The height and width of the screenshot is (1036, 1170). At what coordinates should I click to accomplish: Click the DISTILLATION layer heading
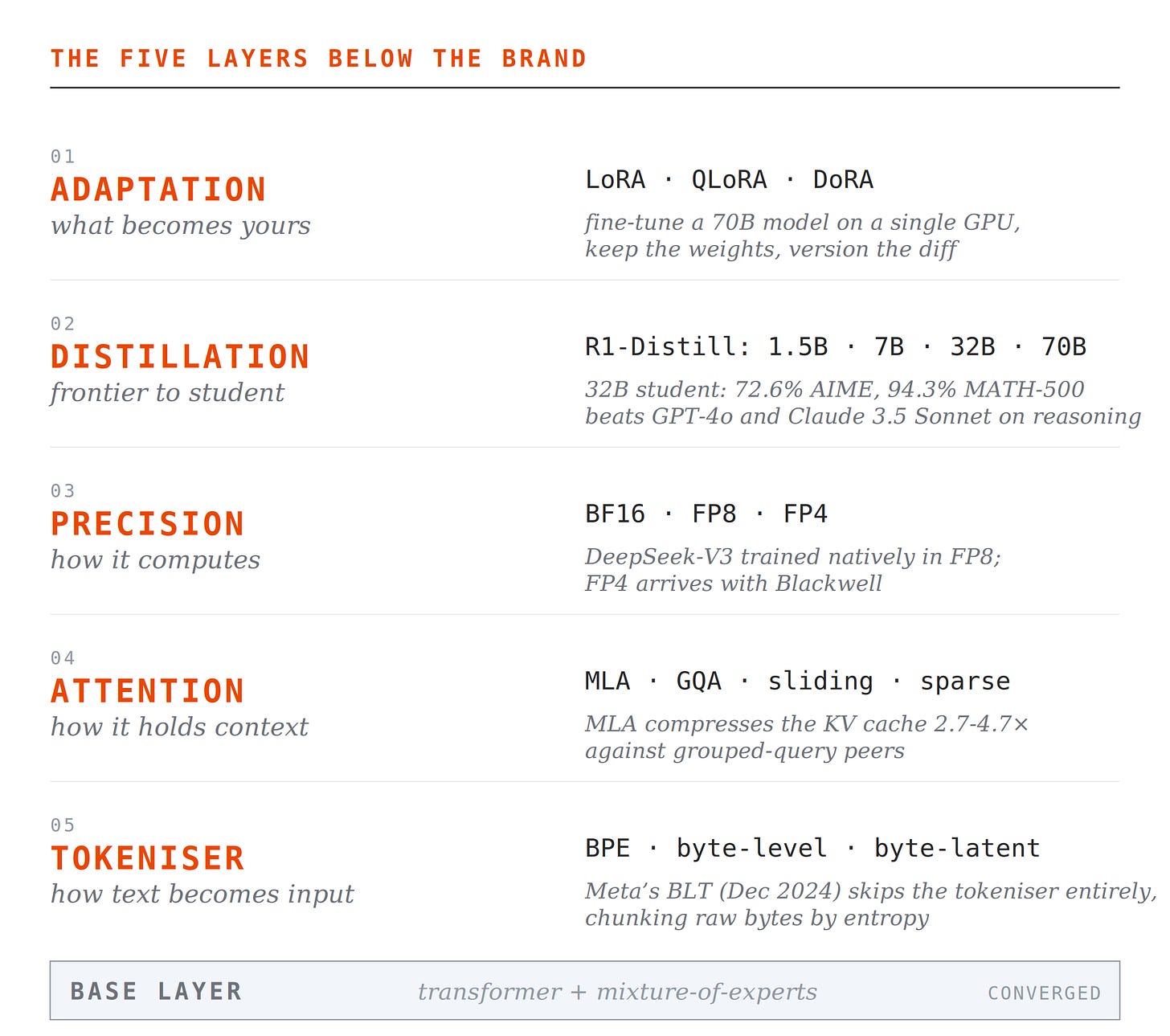click(x=180, y=357)
